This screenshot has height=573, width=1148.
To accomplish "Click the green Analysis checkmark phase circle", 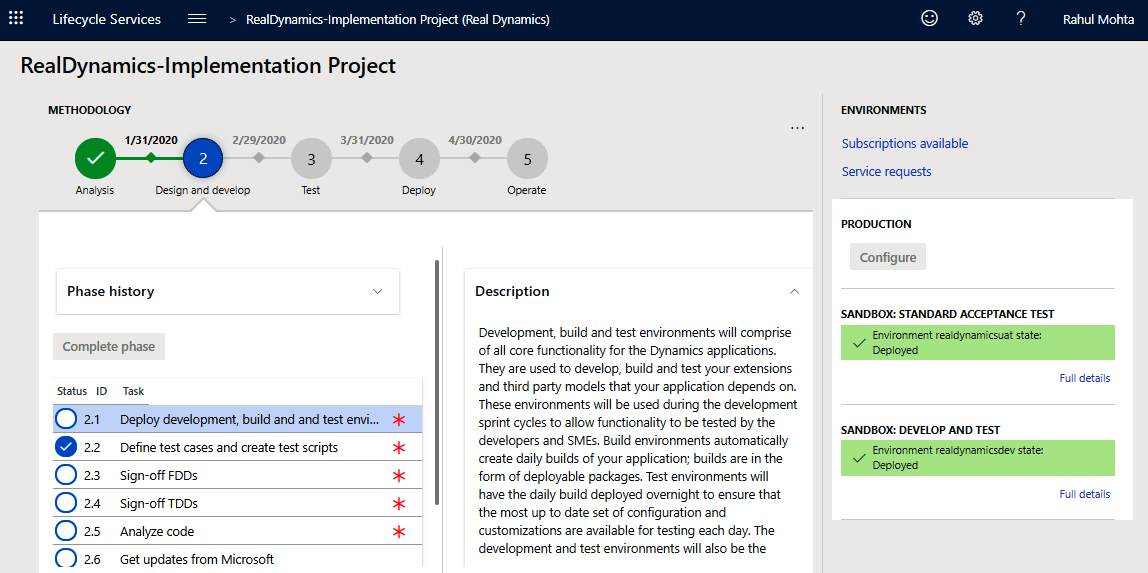I will click(x=95, y=158).
